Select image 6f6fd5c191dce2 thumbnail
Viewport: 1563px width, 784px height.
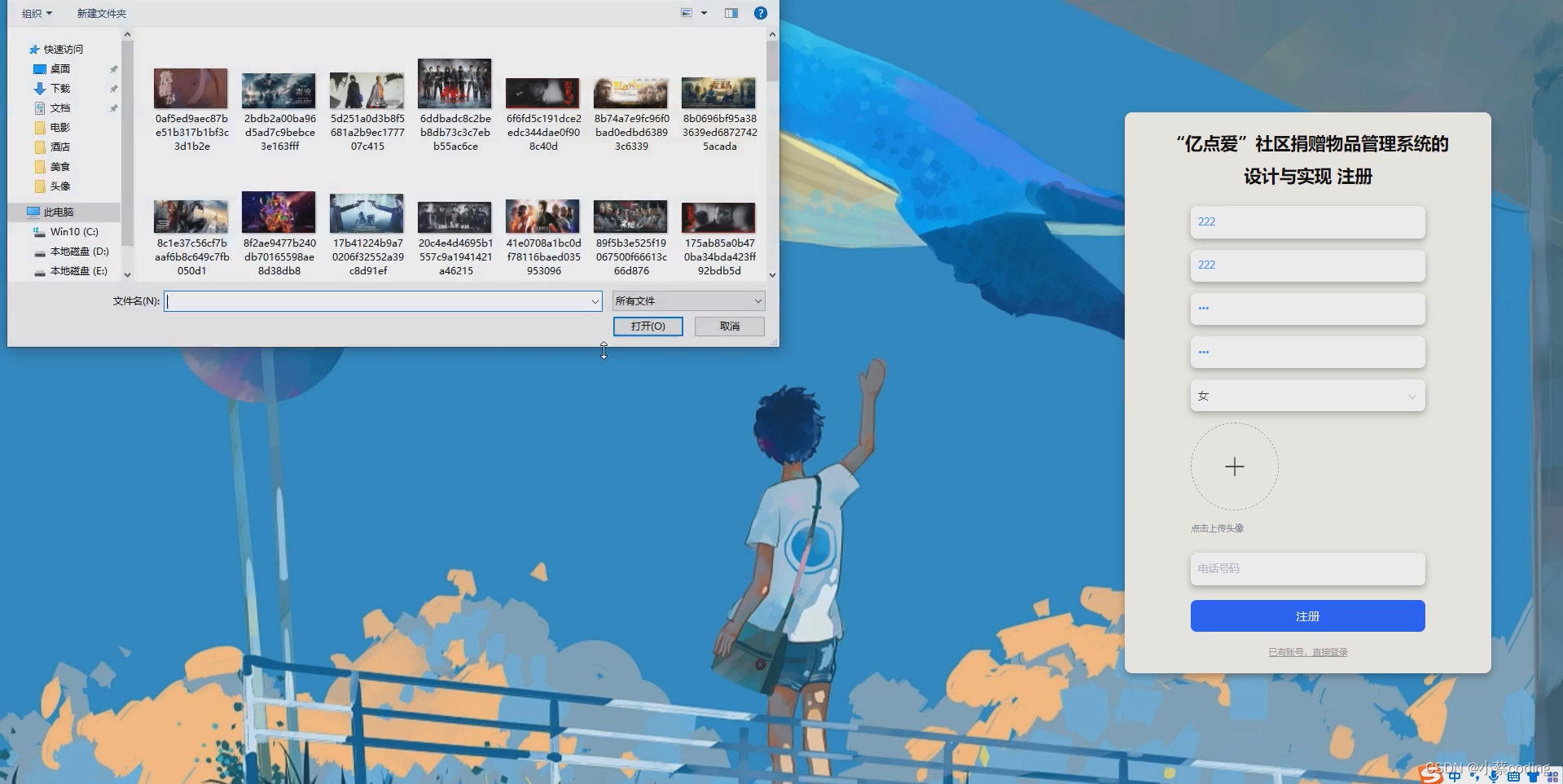coord(542,93)
